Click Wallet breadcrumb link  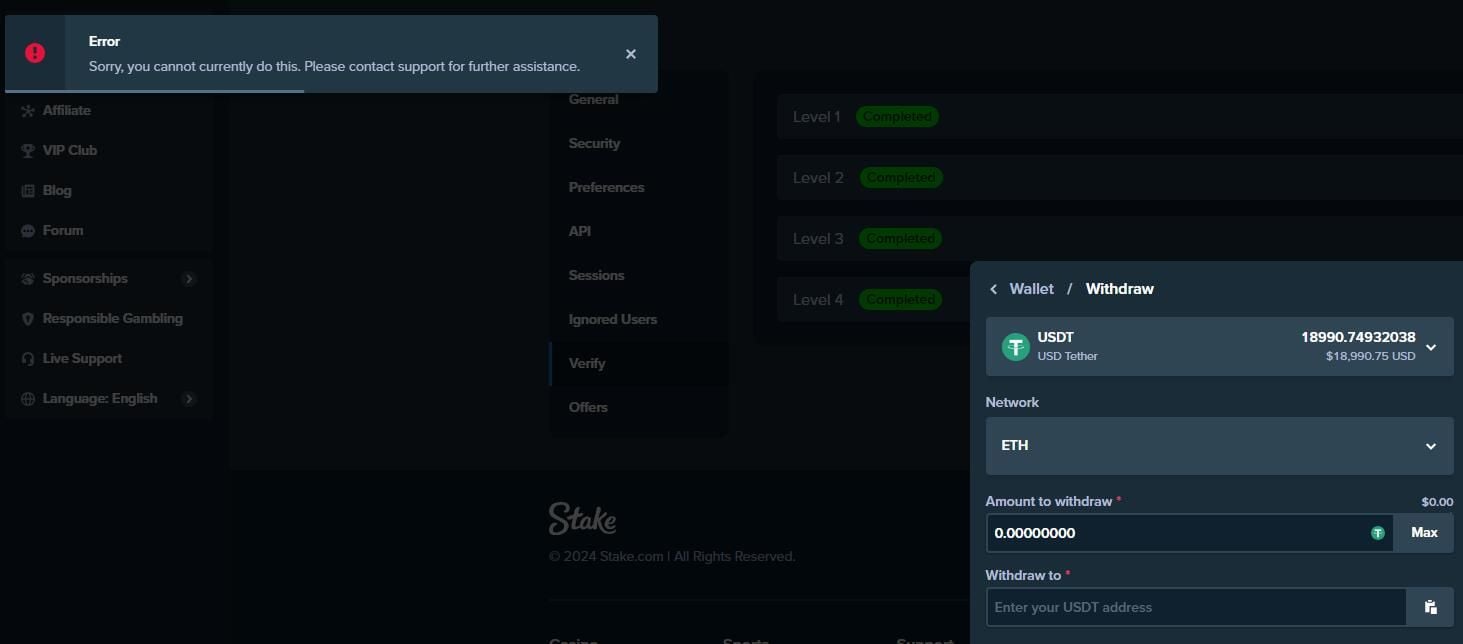pos(1031,289)
